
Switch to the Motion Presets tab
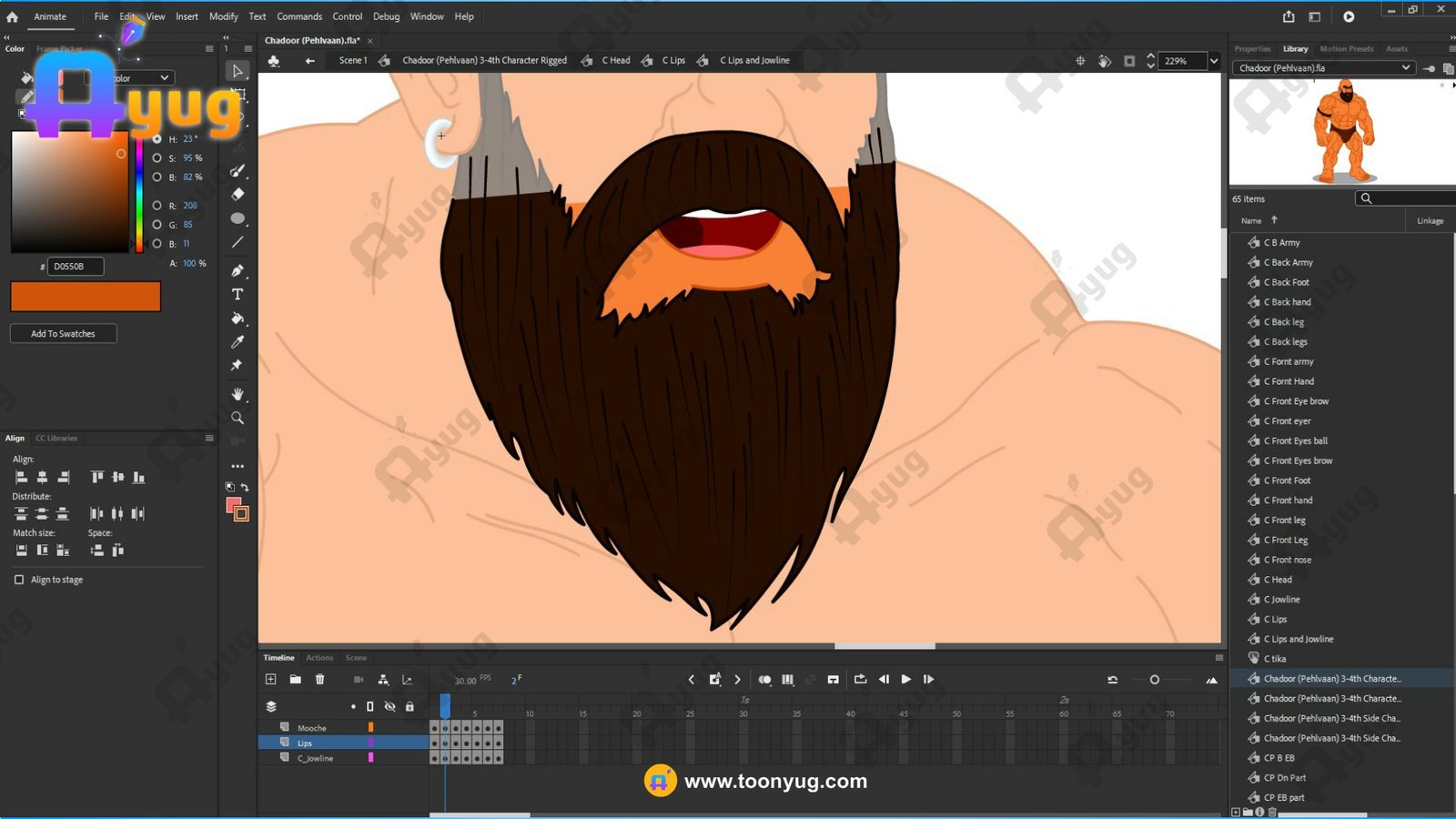click(x=1346, y=49)
